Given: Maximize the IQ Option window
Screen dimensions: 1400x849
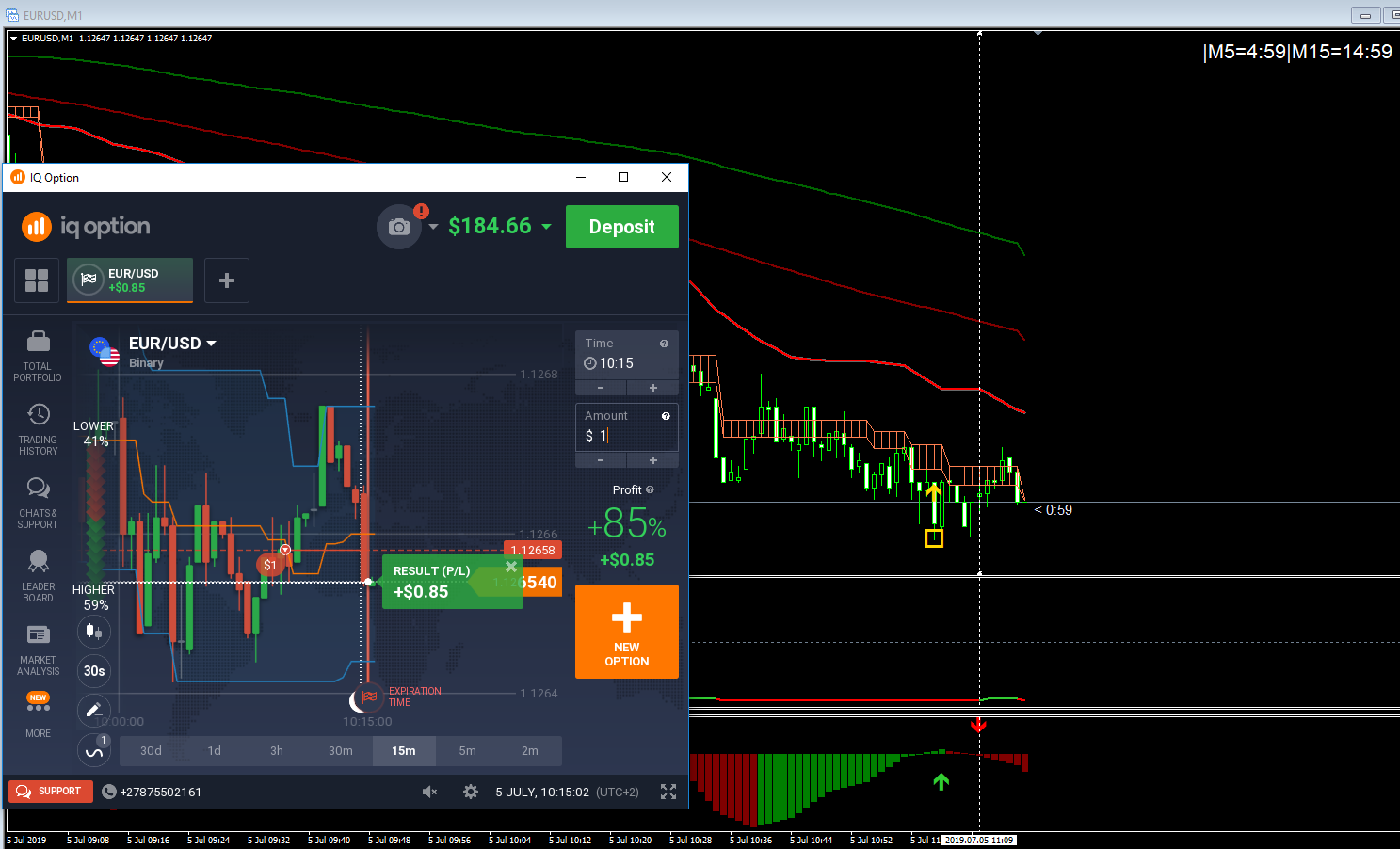Looking at the screenshot, I should 623,177.
